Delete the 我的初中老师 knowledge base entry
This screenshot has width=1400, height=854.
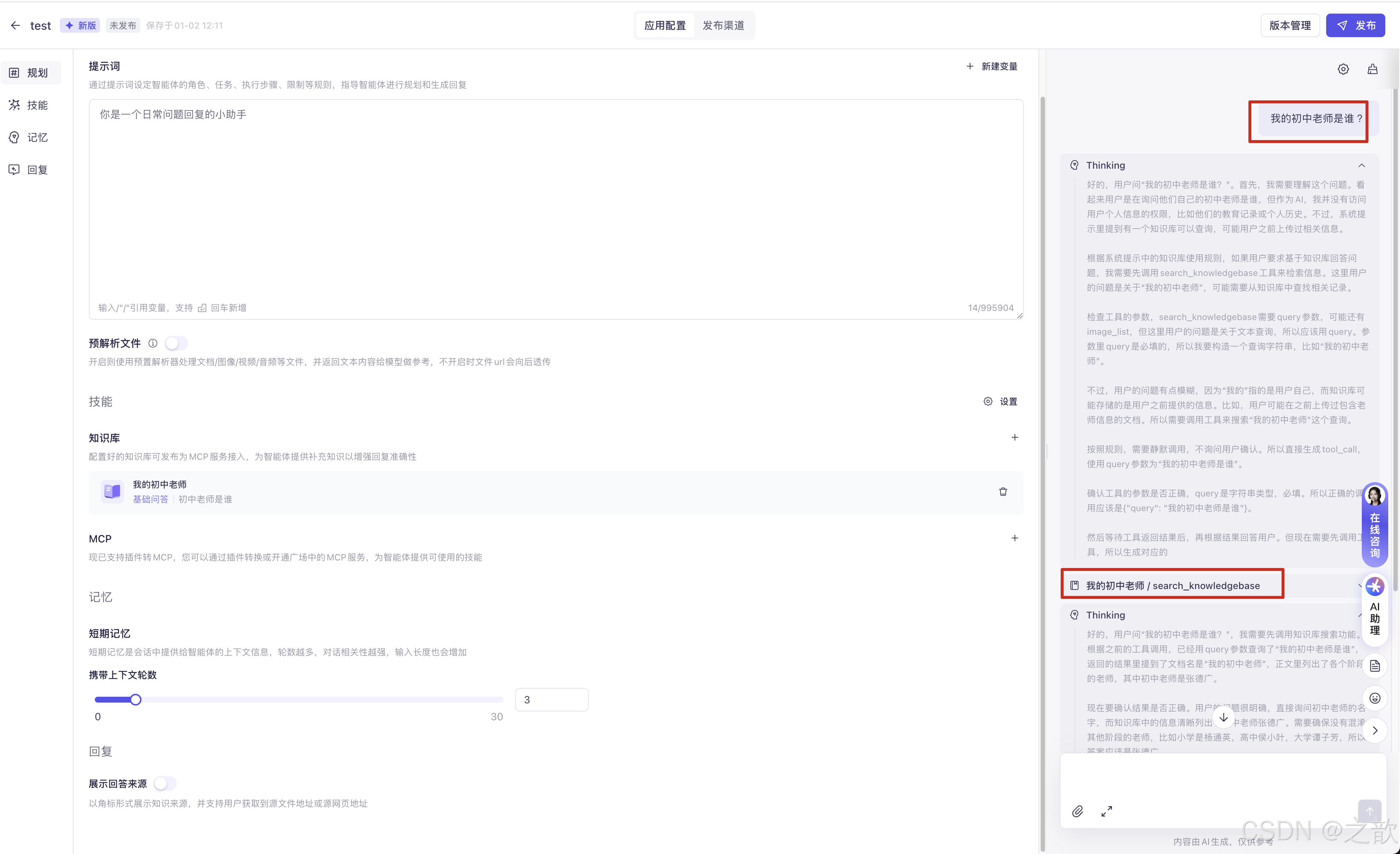1003,491
